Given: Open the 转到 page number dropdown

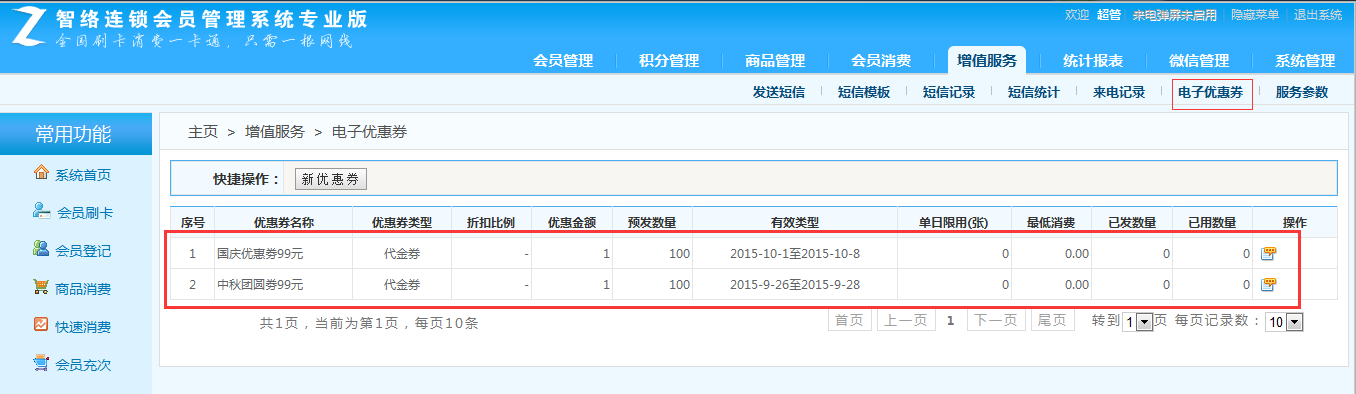Looking at the screenshot, I should [1138, 322].
